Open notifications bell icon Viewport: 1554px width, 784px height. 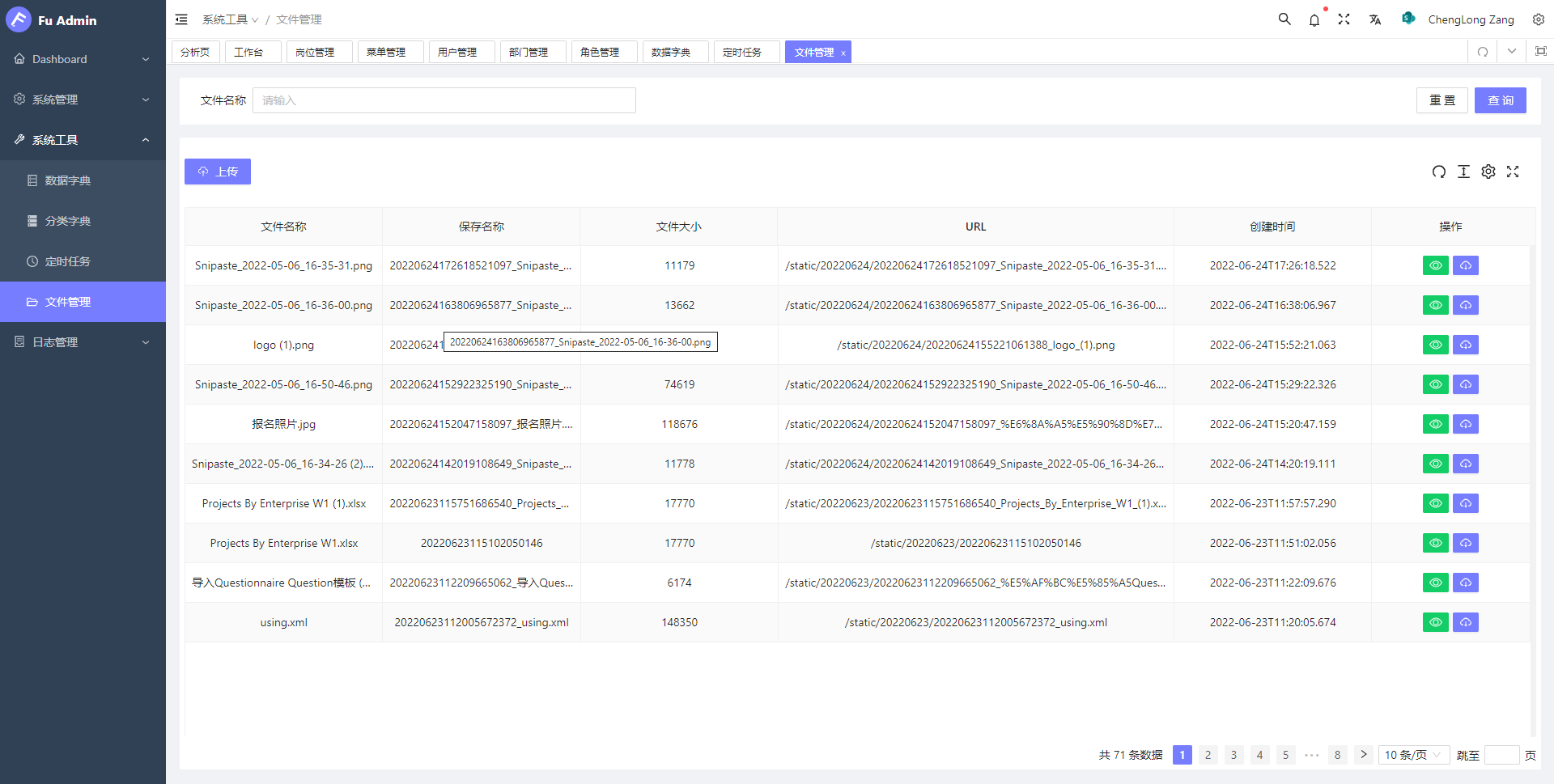[1314, 19]
